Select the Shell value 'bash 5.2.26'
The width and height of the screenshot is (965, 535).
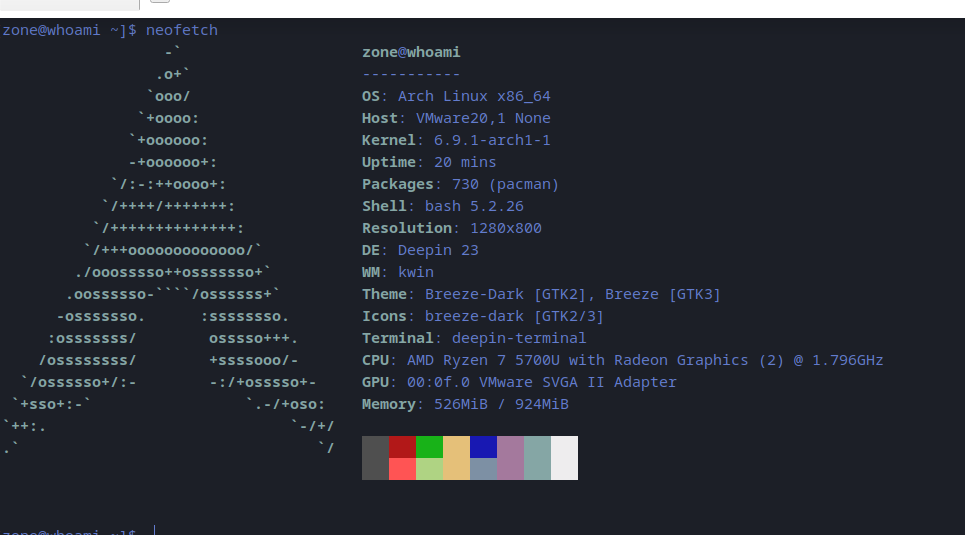click(474, 206)
